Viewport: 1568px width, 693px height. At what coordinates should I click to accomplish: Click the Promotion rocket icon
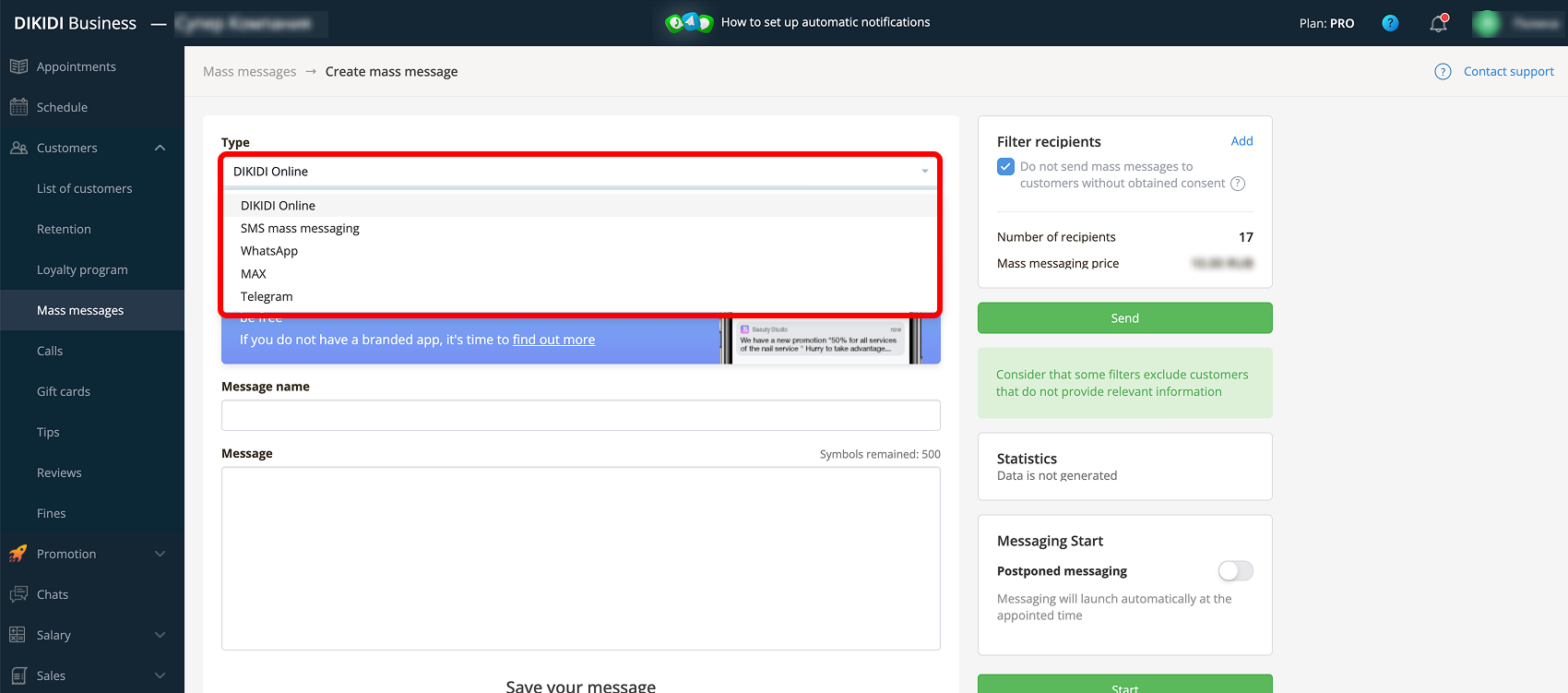[18, 554]
